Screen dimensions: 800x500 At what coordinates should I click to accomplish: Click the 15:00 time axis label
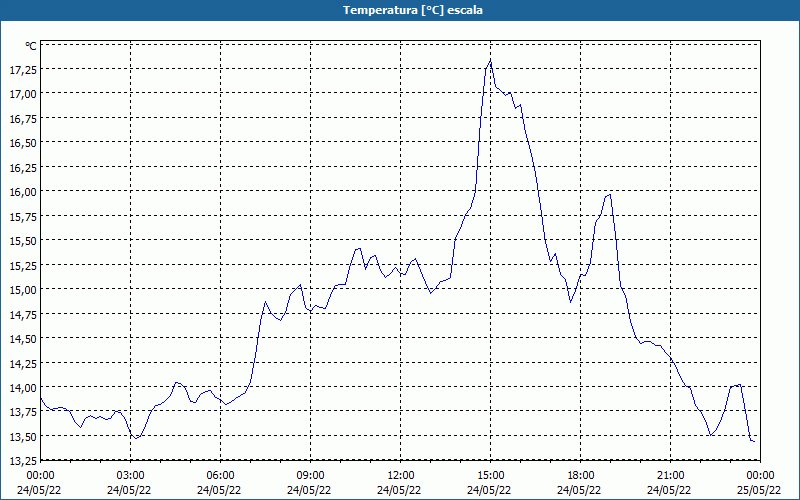[x=490, y=476]
